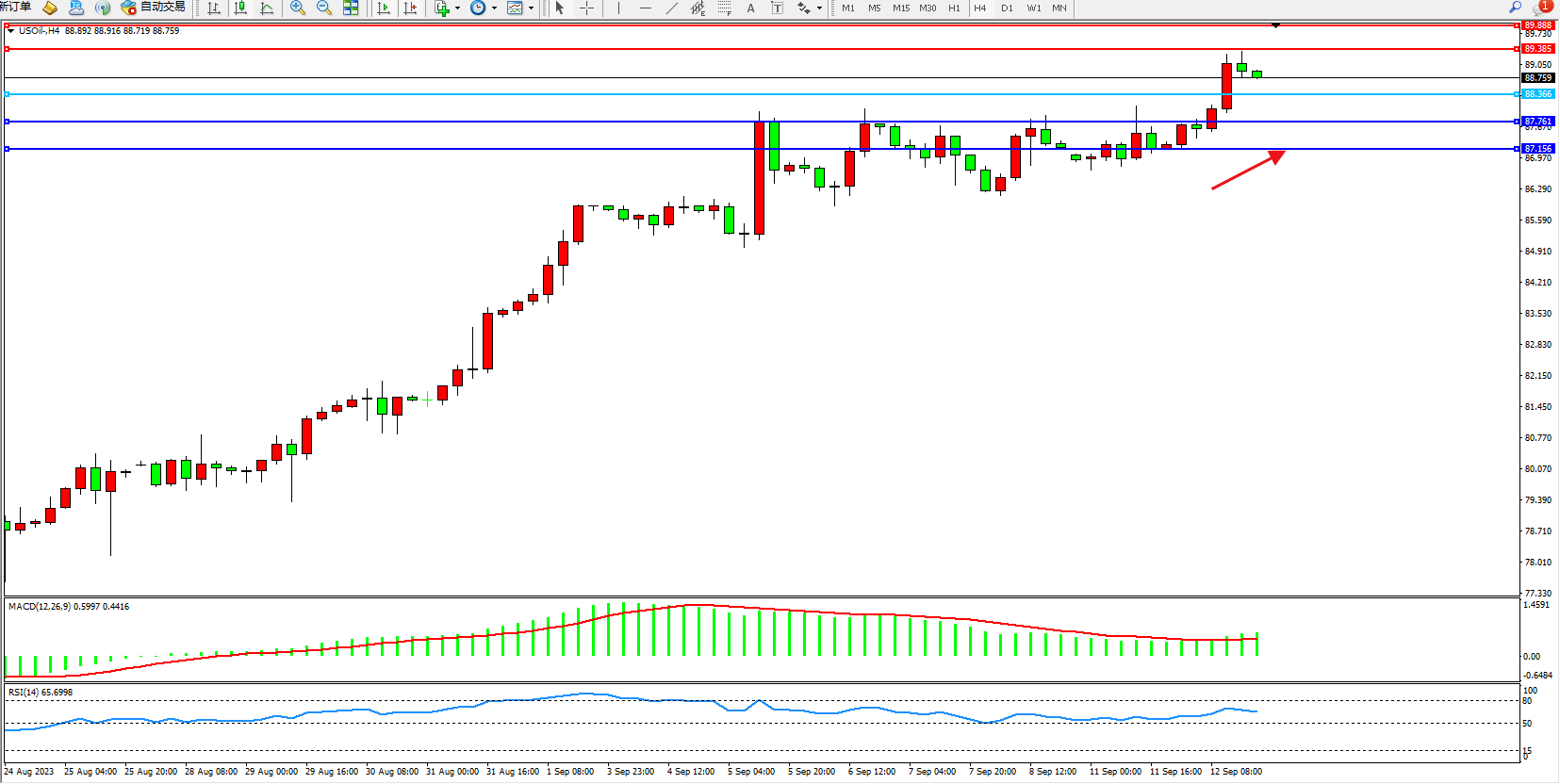Open the add indicators dropdown arrow
The width and height of the screenshot is (1560, 784).
(458, 8)
